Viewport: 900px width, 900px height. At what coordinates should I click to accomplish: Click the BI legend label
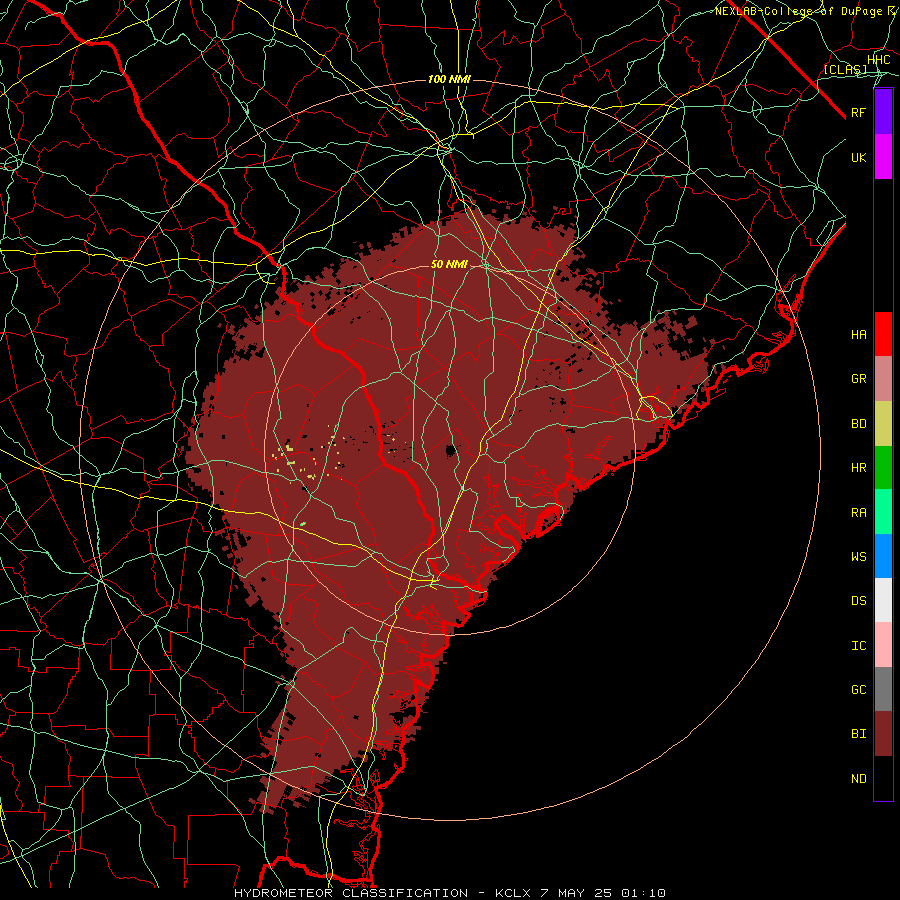pos(858,734)
